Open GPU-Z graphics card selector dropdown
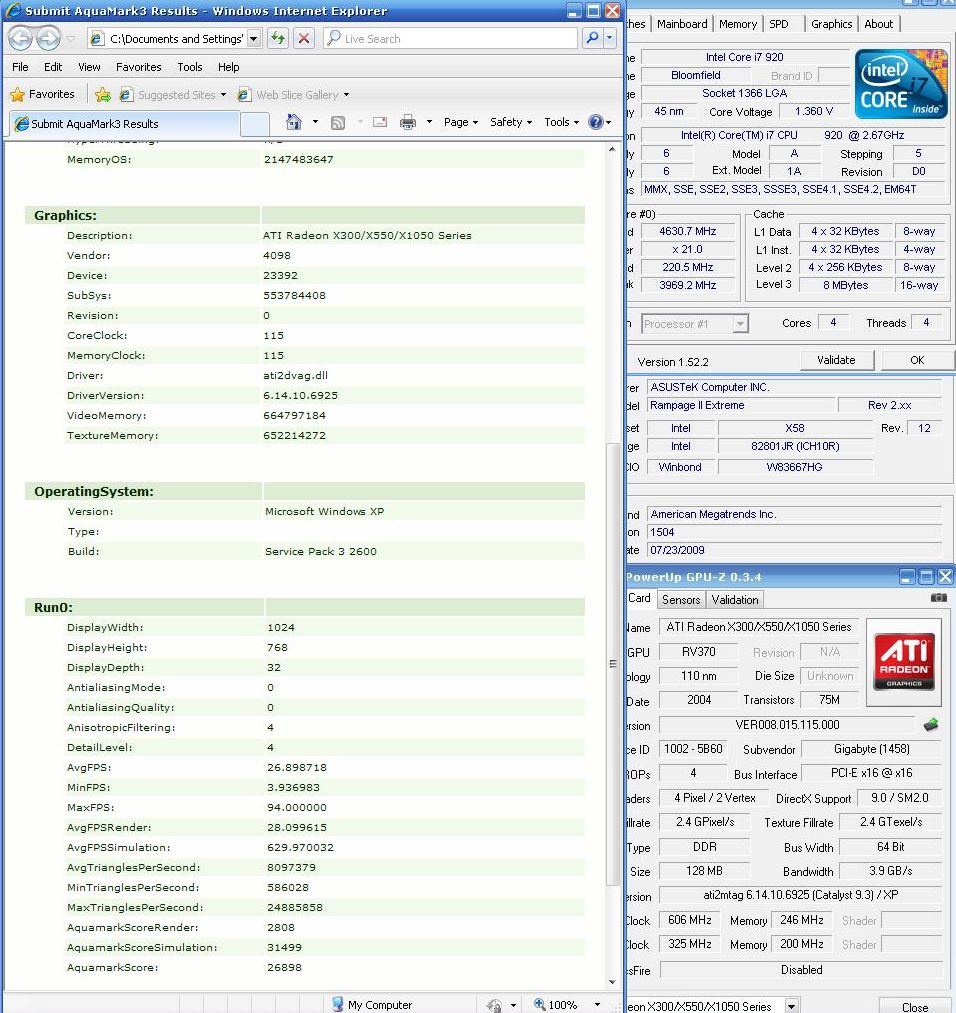The width and height of the screenshot is (956, 1013). 791,1006
